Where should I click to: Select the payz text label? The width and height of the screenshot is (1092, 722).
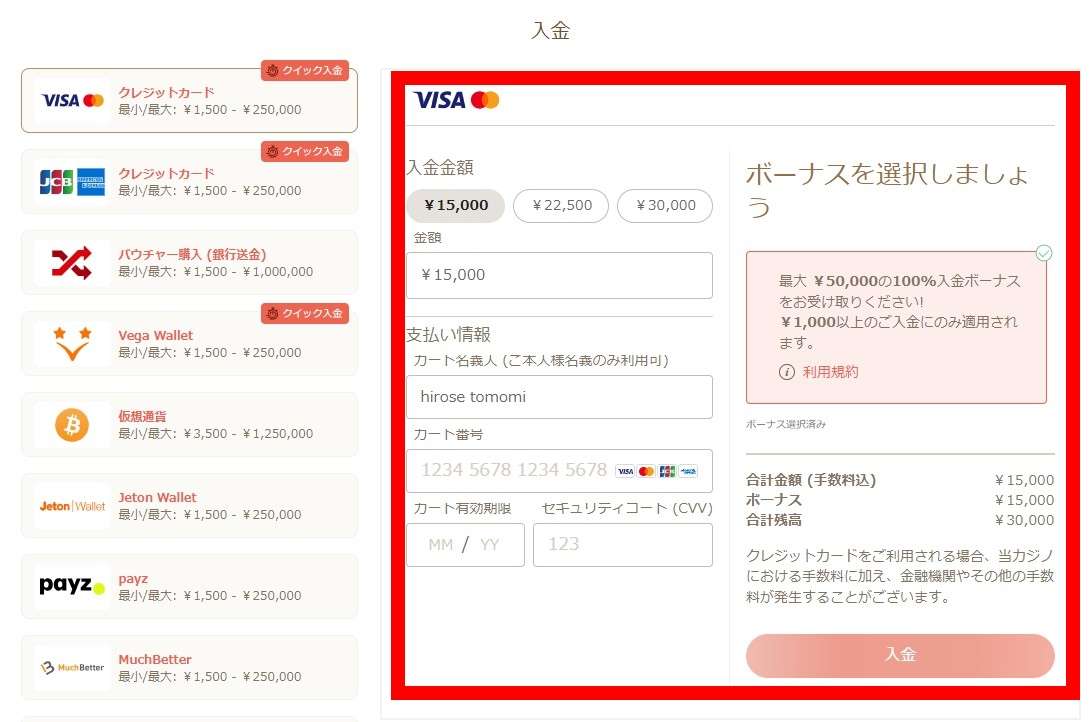point(133,579)
